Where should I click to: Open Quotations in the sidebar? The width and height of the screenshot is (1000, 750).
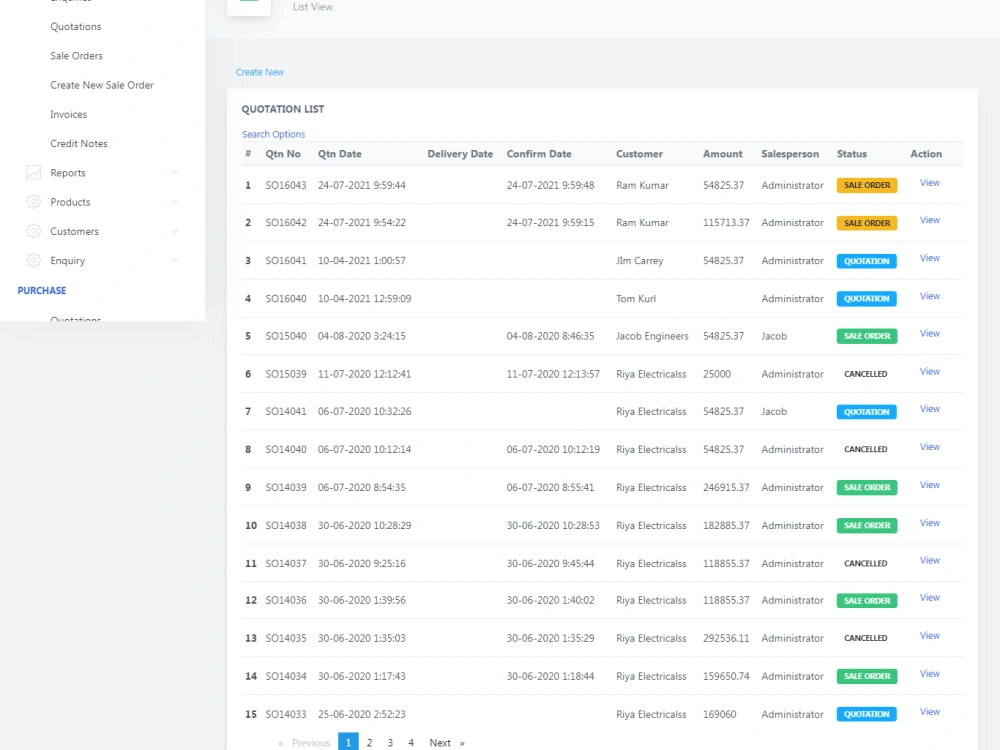76,27
